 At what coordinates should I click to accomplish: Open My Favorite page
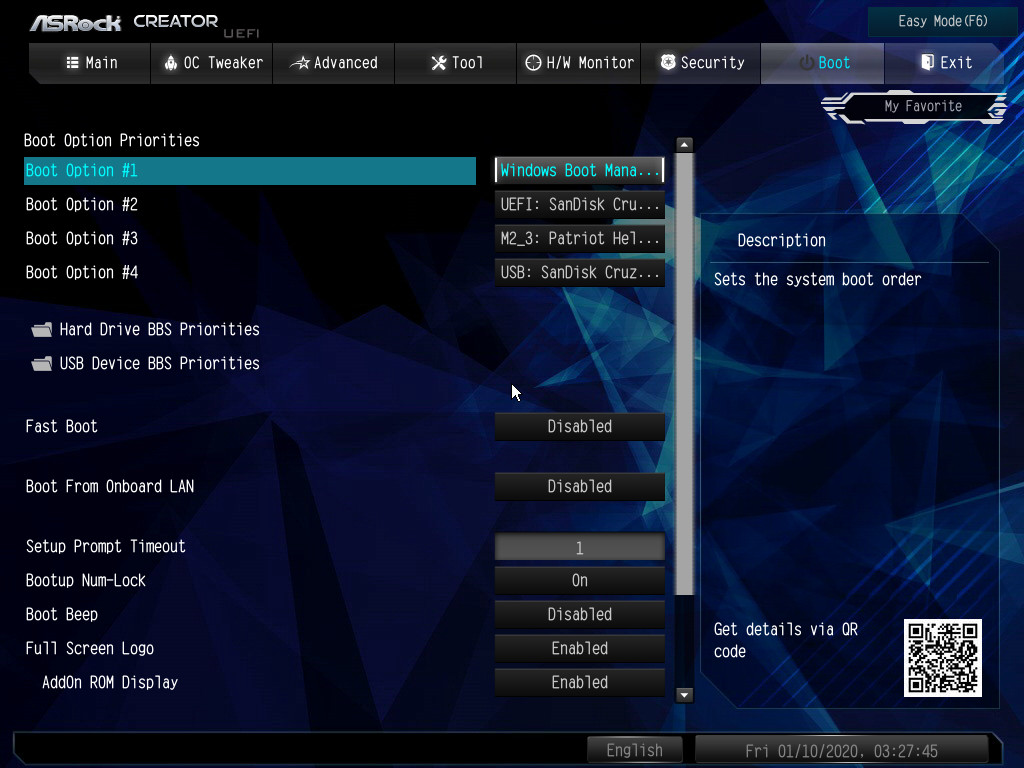point(922,106)
